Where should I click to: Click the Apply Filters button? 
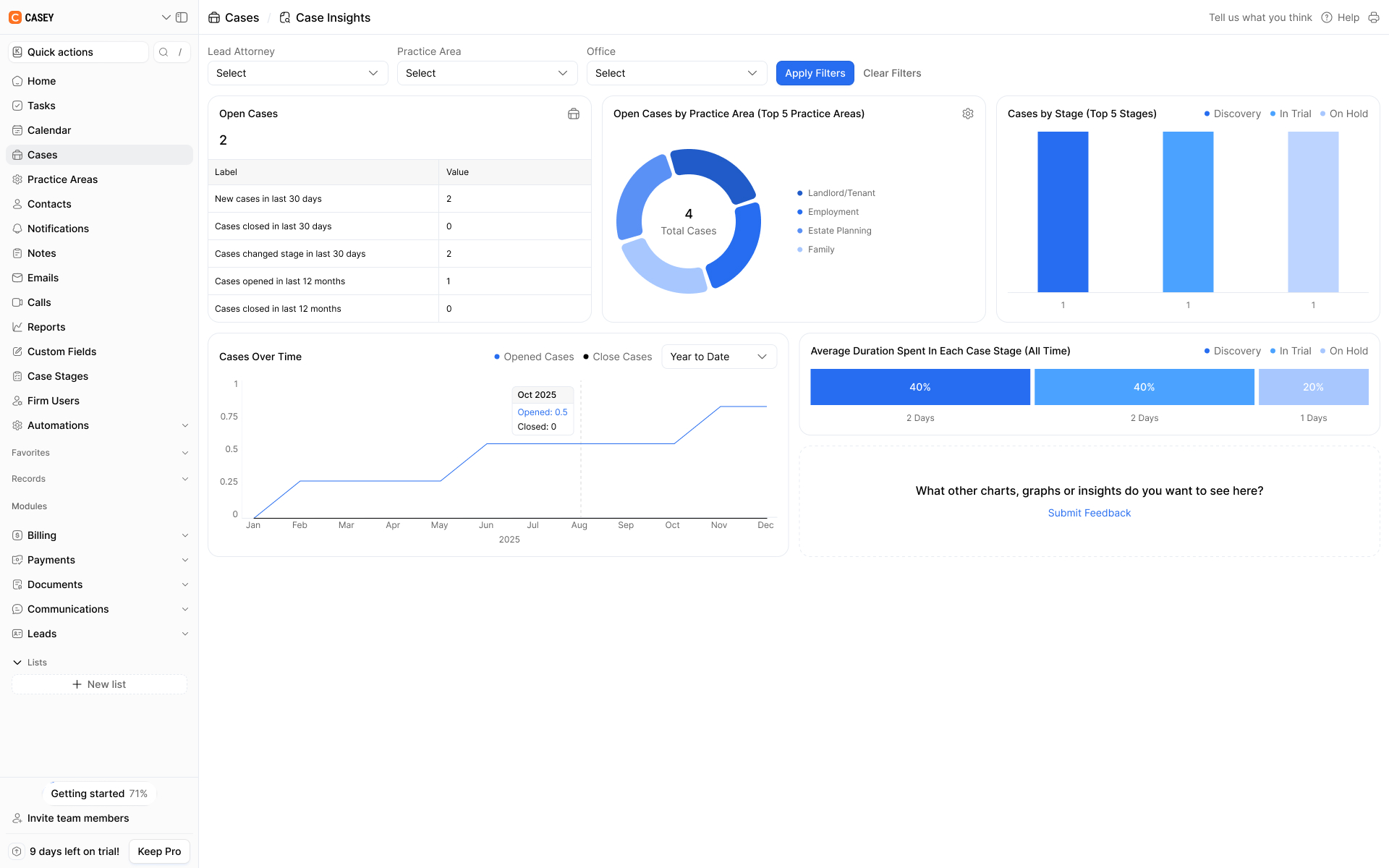coord(815,73)
